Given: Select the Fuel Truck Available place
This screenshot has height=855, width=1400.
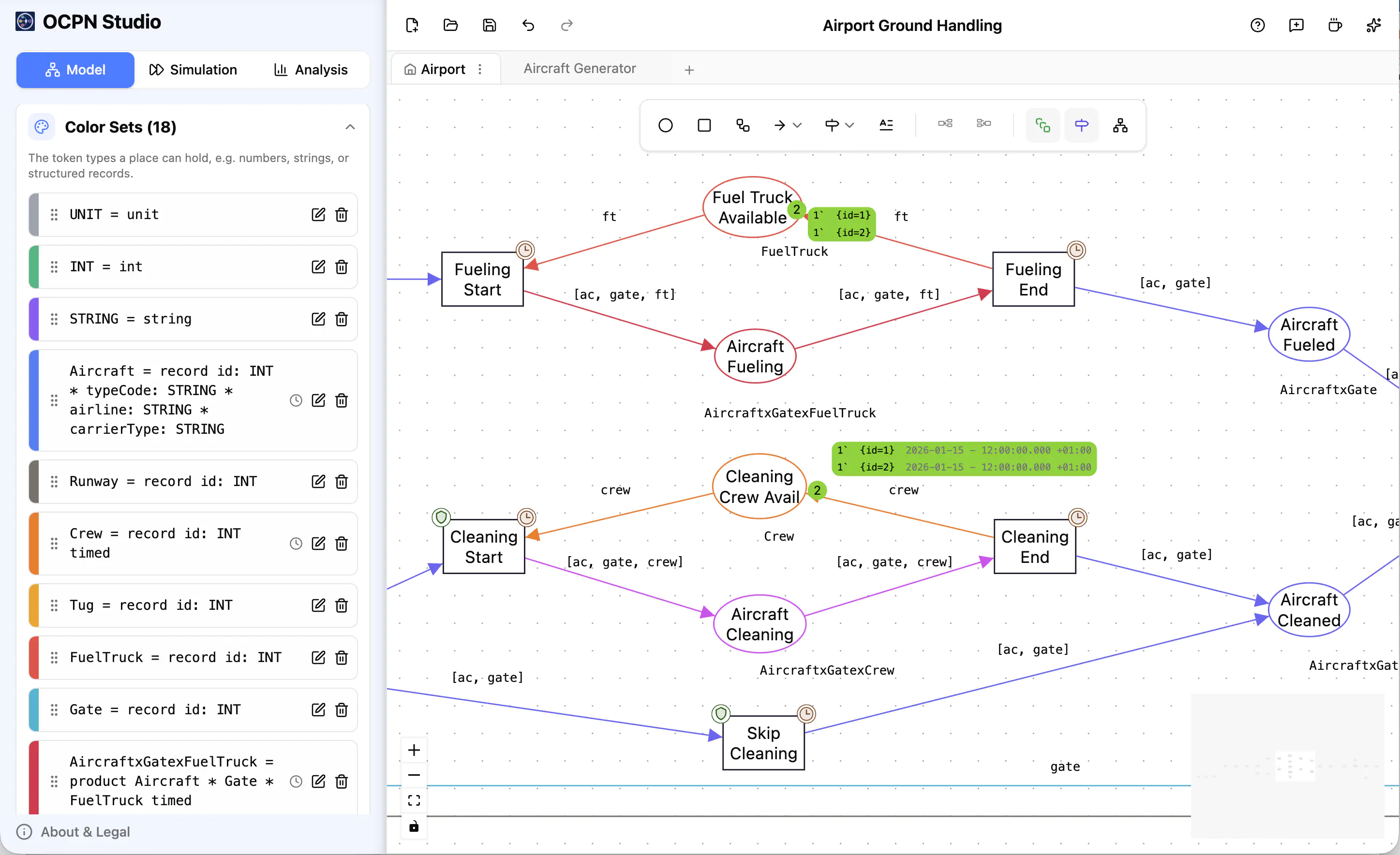Looking at the screenshot, I should 753,207.
